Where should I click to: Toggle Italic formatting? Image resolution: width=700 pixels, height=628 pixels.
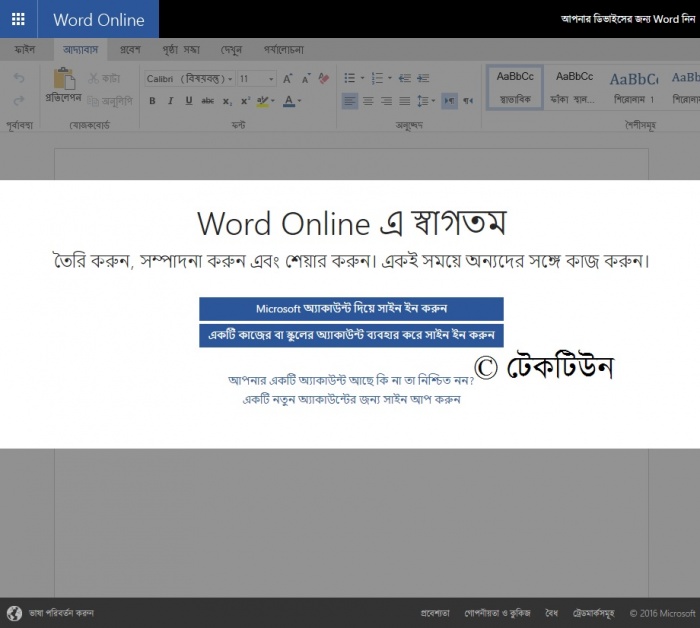171,101
